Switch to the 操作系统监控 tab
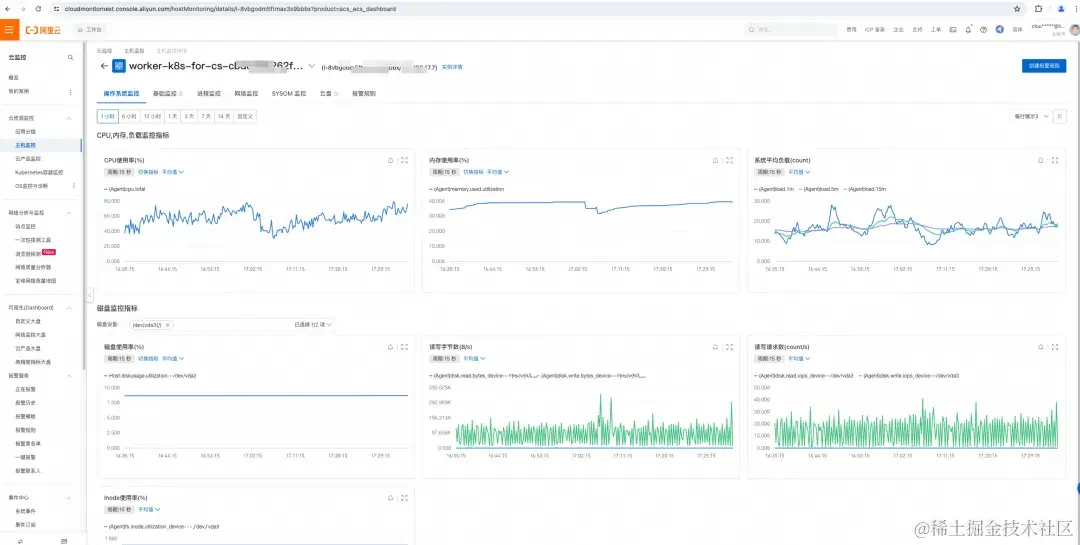Image resolution: width=1080 pixels, height=545 pixels. point(121,94)
